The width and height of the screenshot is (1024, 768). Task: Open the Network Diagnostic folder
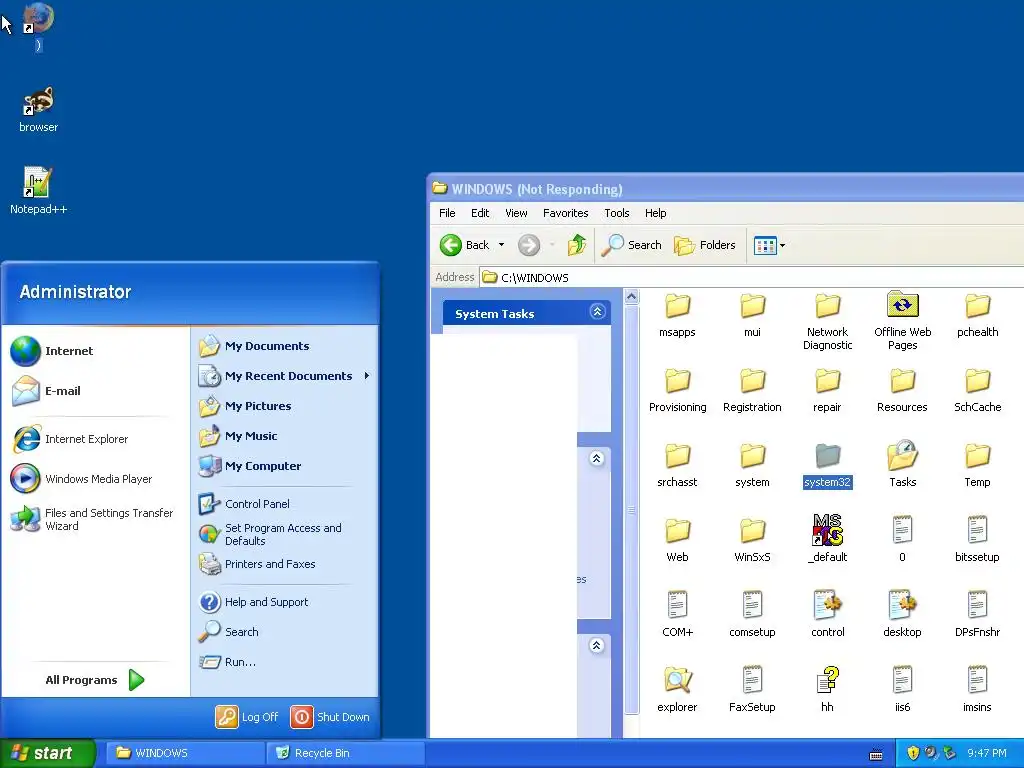pyautogui.click(x=827, y=321)
